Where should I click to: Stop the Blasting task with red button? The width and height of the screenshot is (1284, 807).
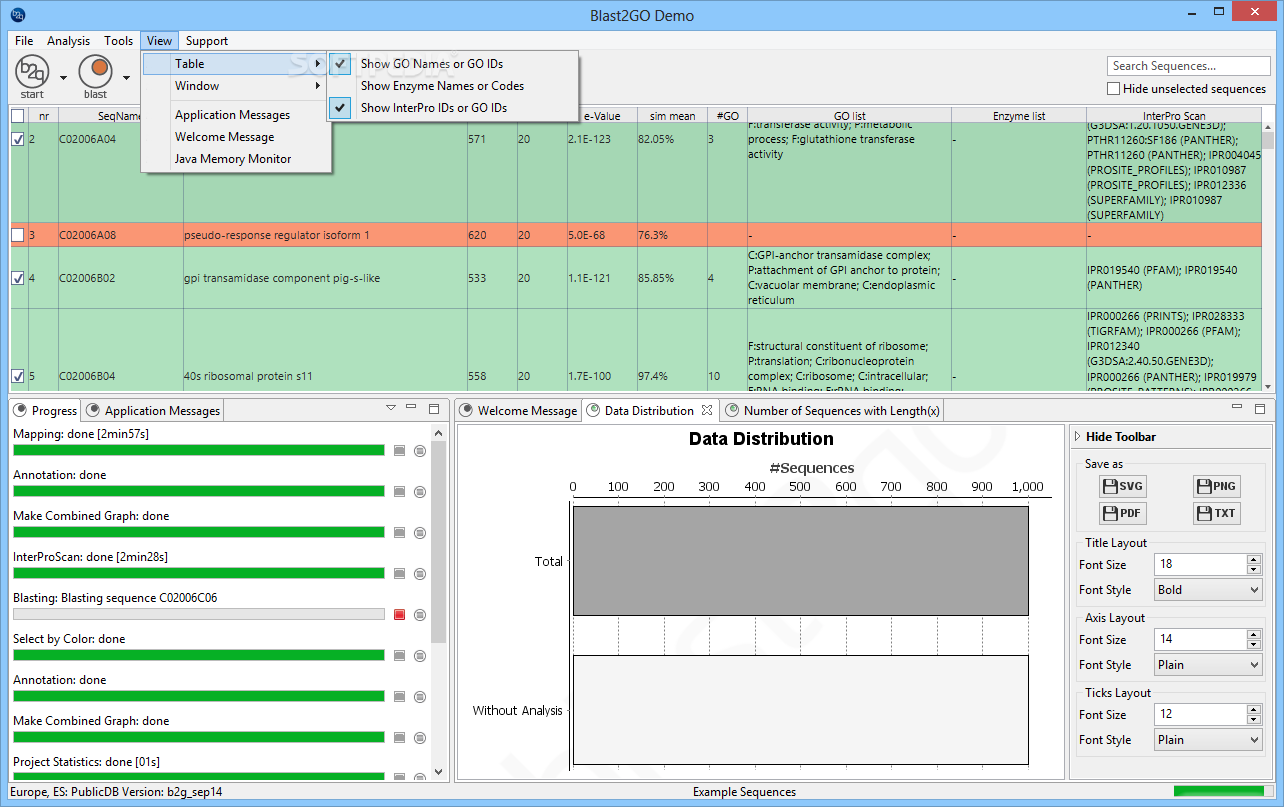(400, 614)
